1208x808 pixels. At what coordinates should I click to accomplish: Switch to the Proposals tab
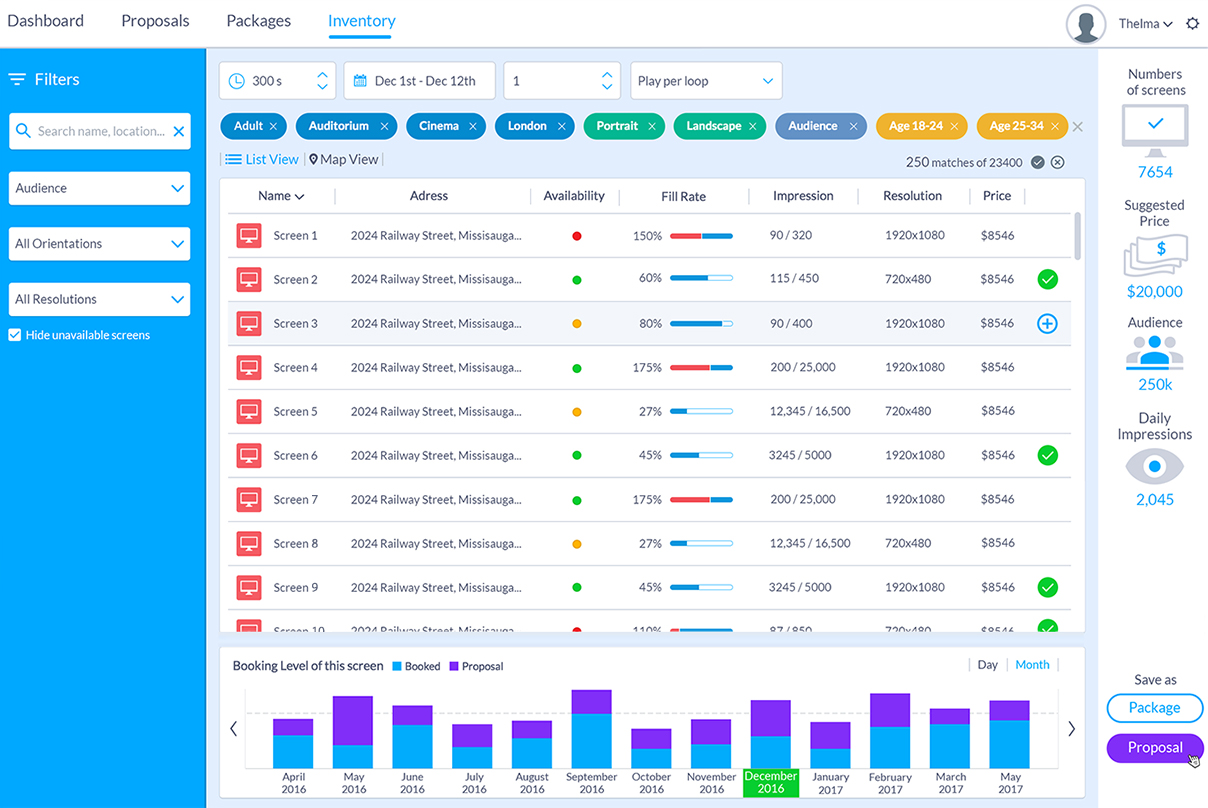click(x=155, y=21)
